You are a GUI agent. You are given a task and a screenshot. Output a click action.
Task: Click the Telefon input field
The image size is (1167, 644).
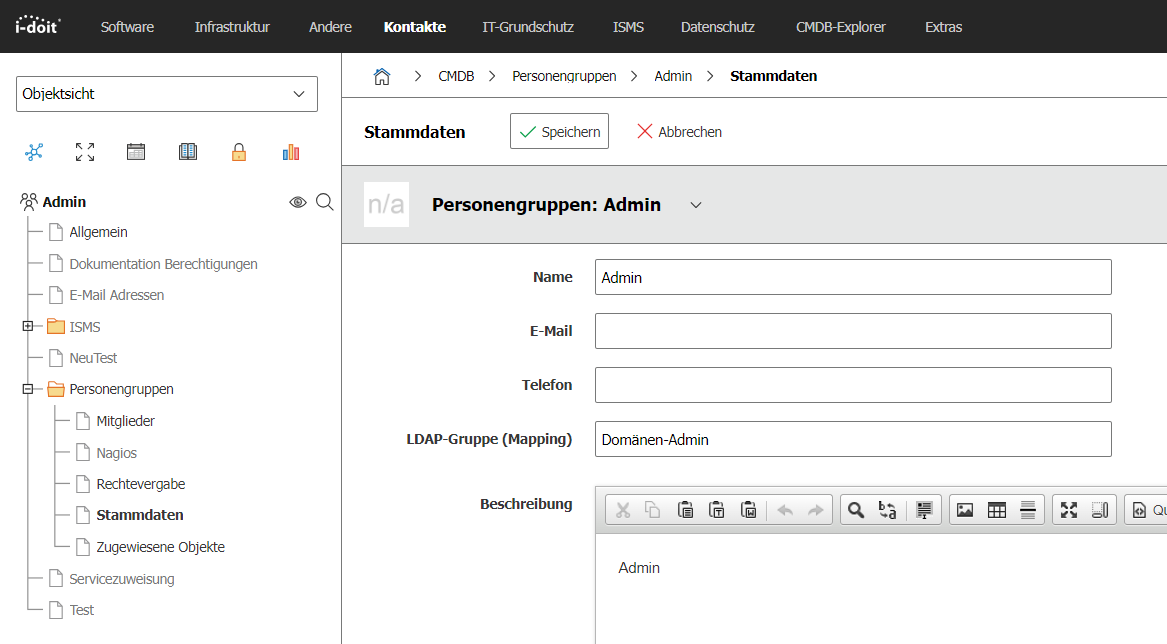coord(853,385)
